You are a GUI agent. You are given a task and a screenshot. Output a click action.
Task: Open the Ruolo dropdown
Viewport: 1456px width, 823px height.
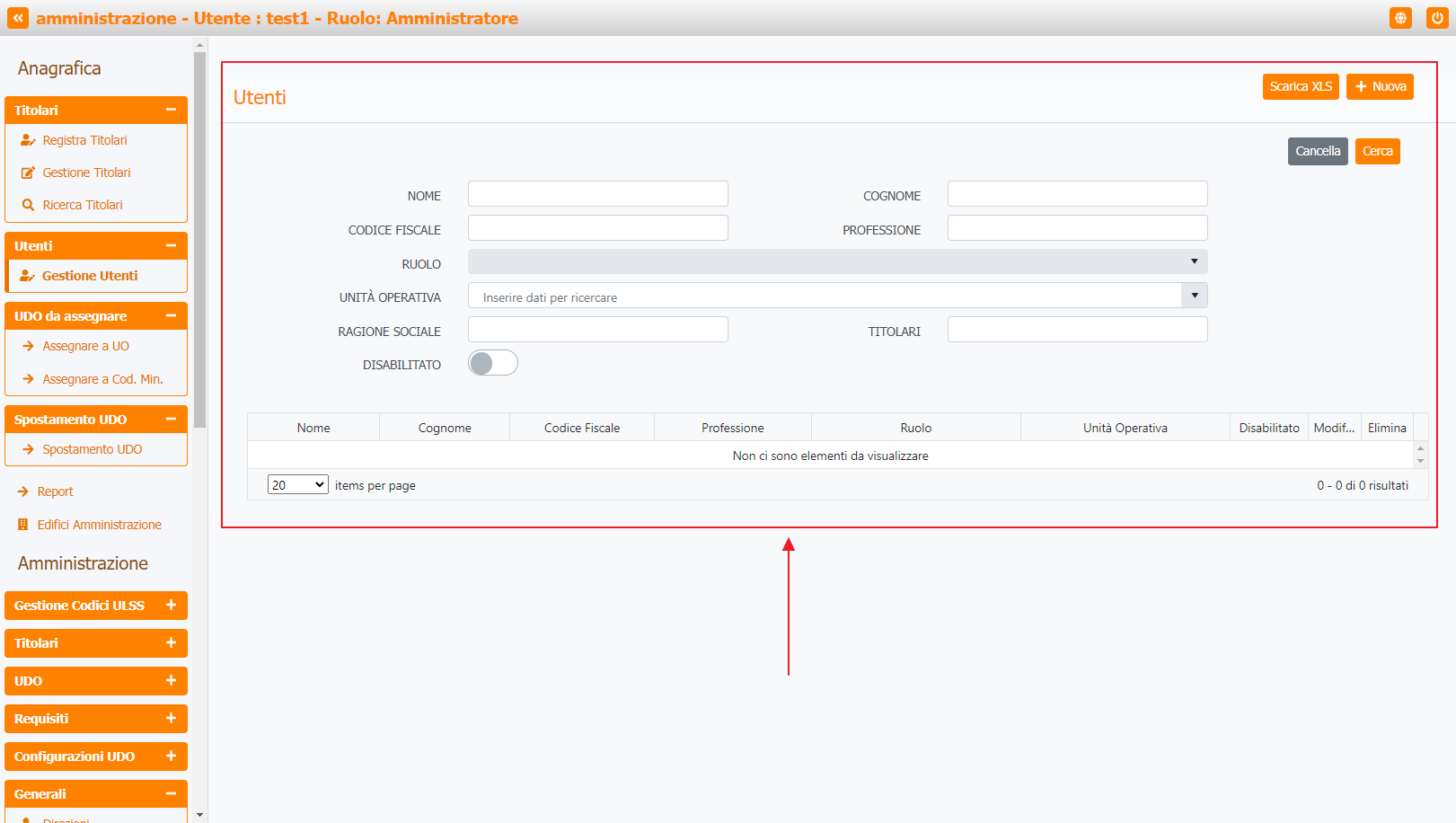point(837,261)
